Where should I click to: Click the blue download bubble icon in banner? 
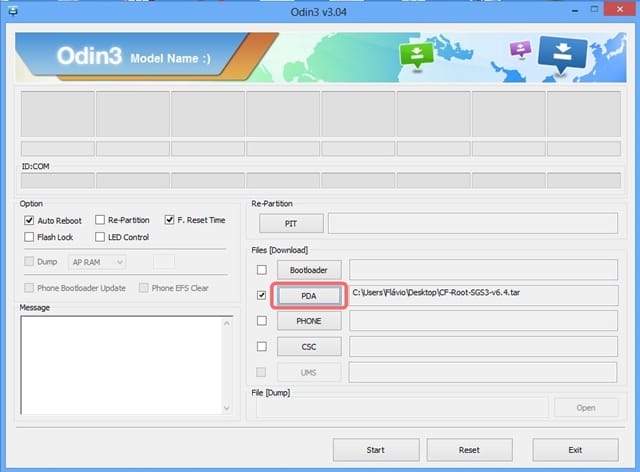pyautogui.click(x=562, y=54)
